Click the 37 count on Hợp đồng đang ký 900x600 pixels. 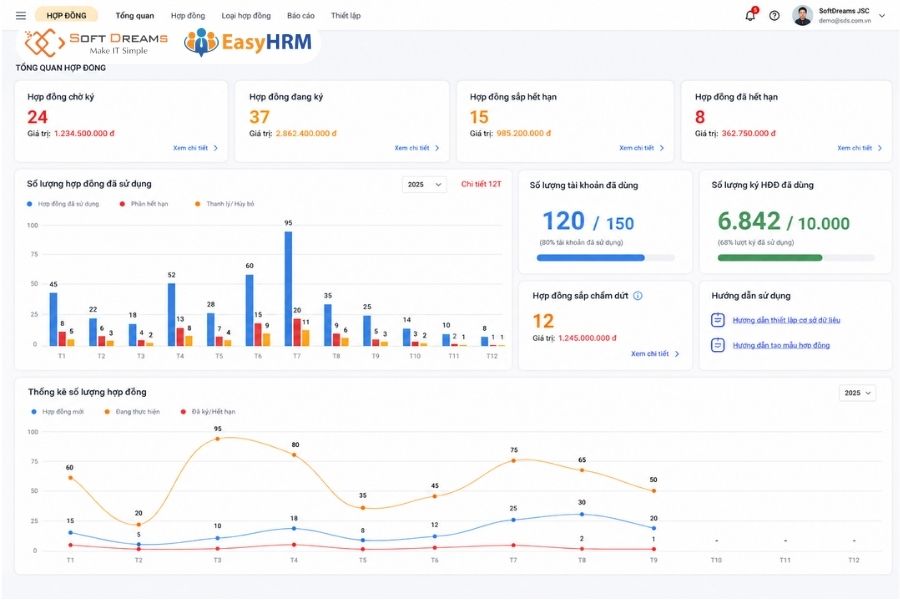[259, 117]
